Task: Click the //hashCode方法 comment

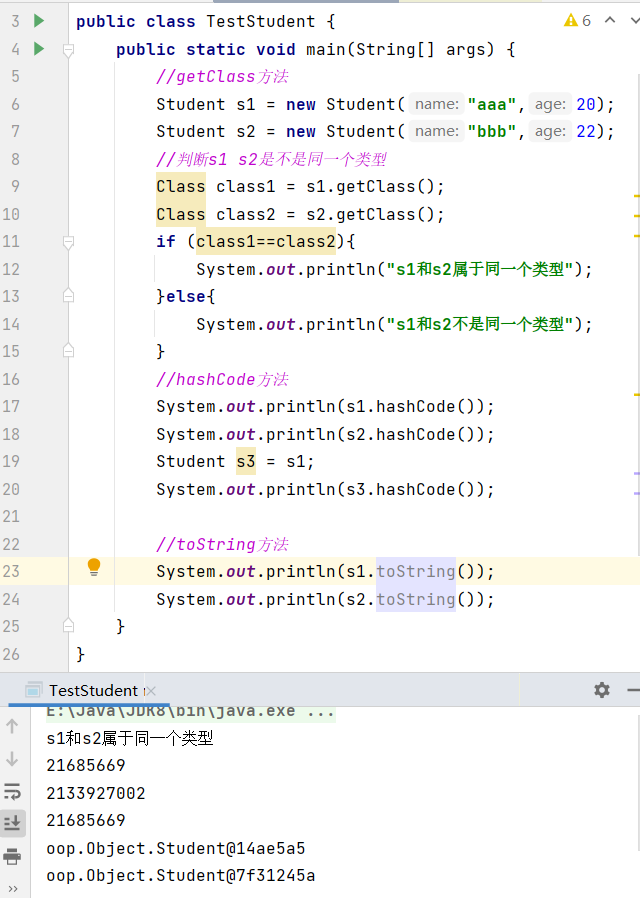Action: click(222, 379)
